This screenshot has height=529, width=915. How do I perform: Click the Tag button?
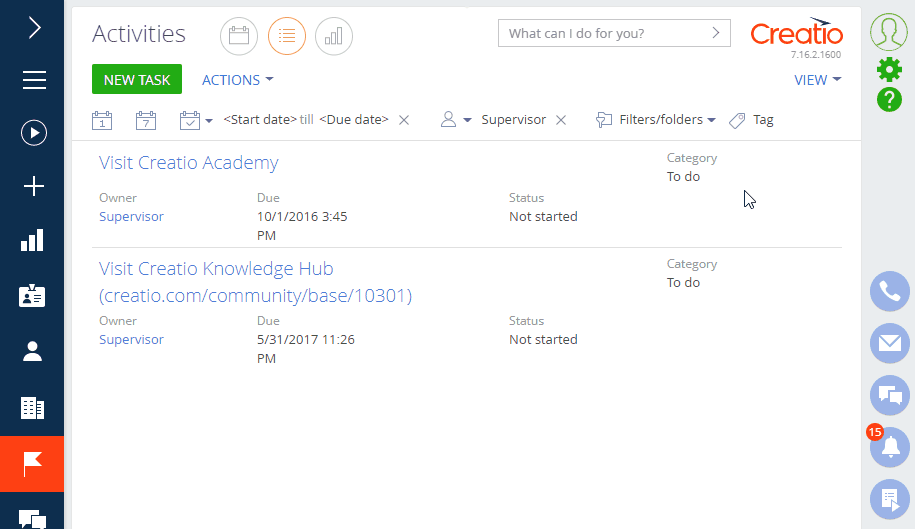pos(752,120)
